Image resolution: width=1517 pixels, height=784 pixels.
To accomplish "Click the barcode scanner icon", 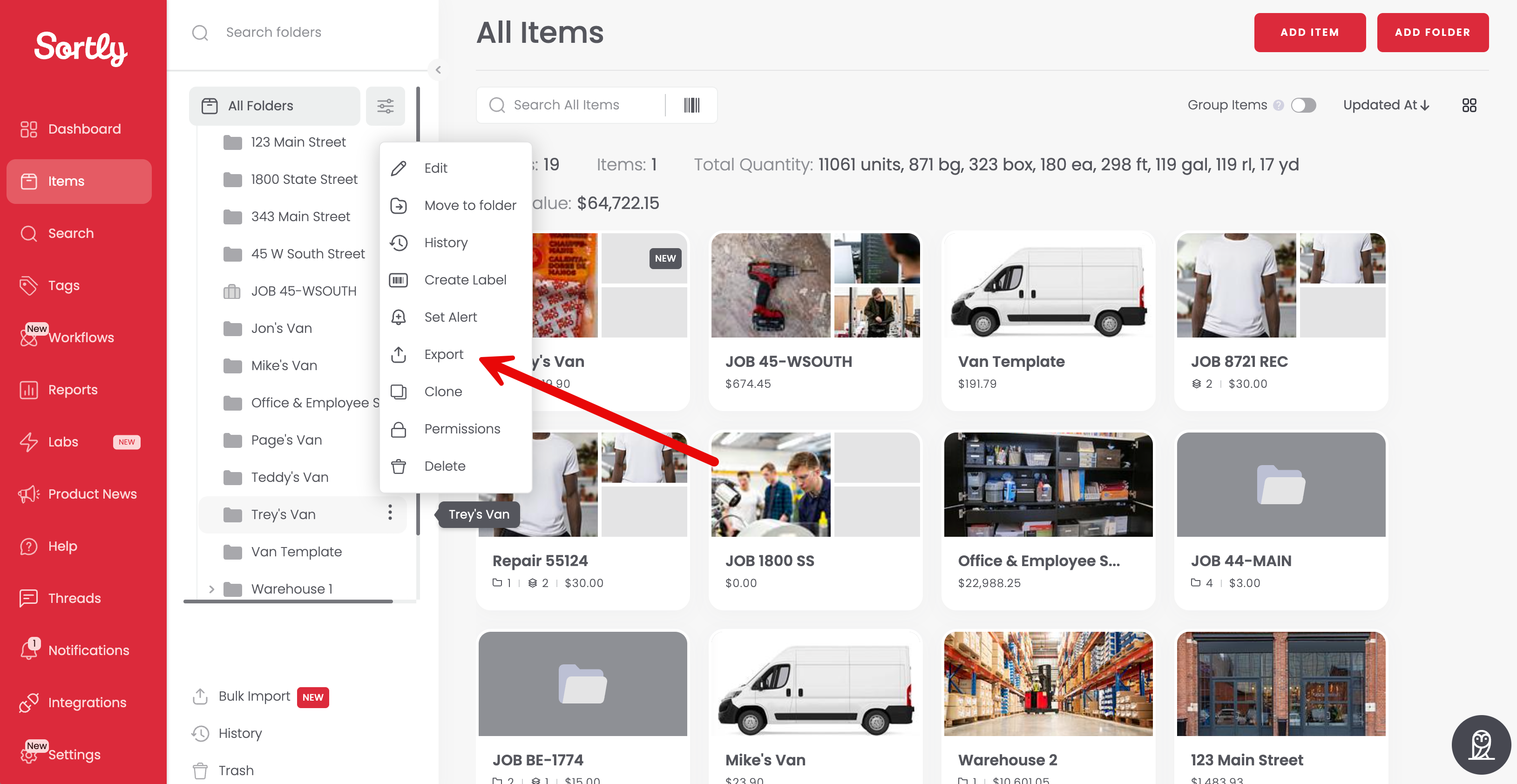I will click(691, 105).
